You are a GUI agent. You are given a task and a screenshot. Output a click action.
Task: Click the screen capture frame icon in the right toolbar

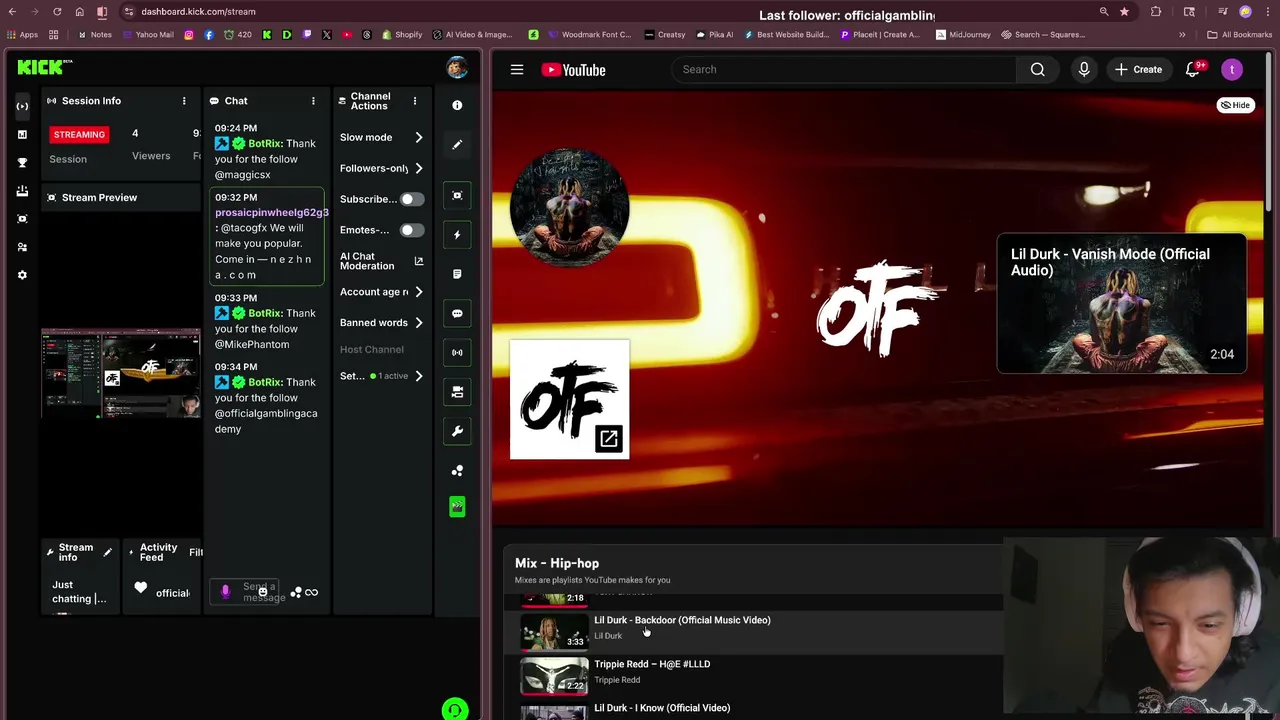coord(457,195)
